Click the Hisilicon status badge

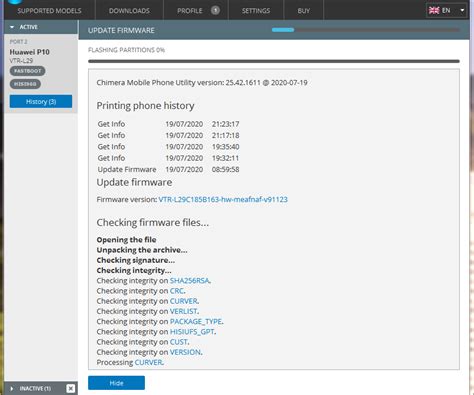pyautogui.click(x=25, y=84)
